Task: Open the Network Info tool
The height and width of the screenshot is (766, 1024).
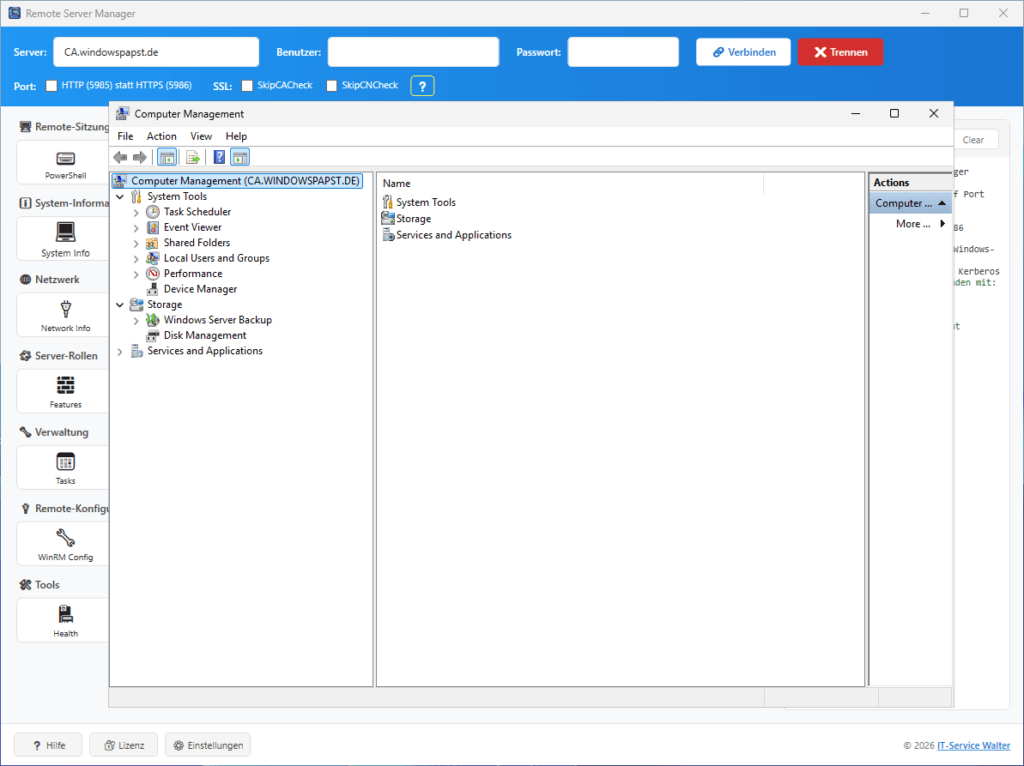Action: 64,315
